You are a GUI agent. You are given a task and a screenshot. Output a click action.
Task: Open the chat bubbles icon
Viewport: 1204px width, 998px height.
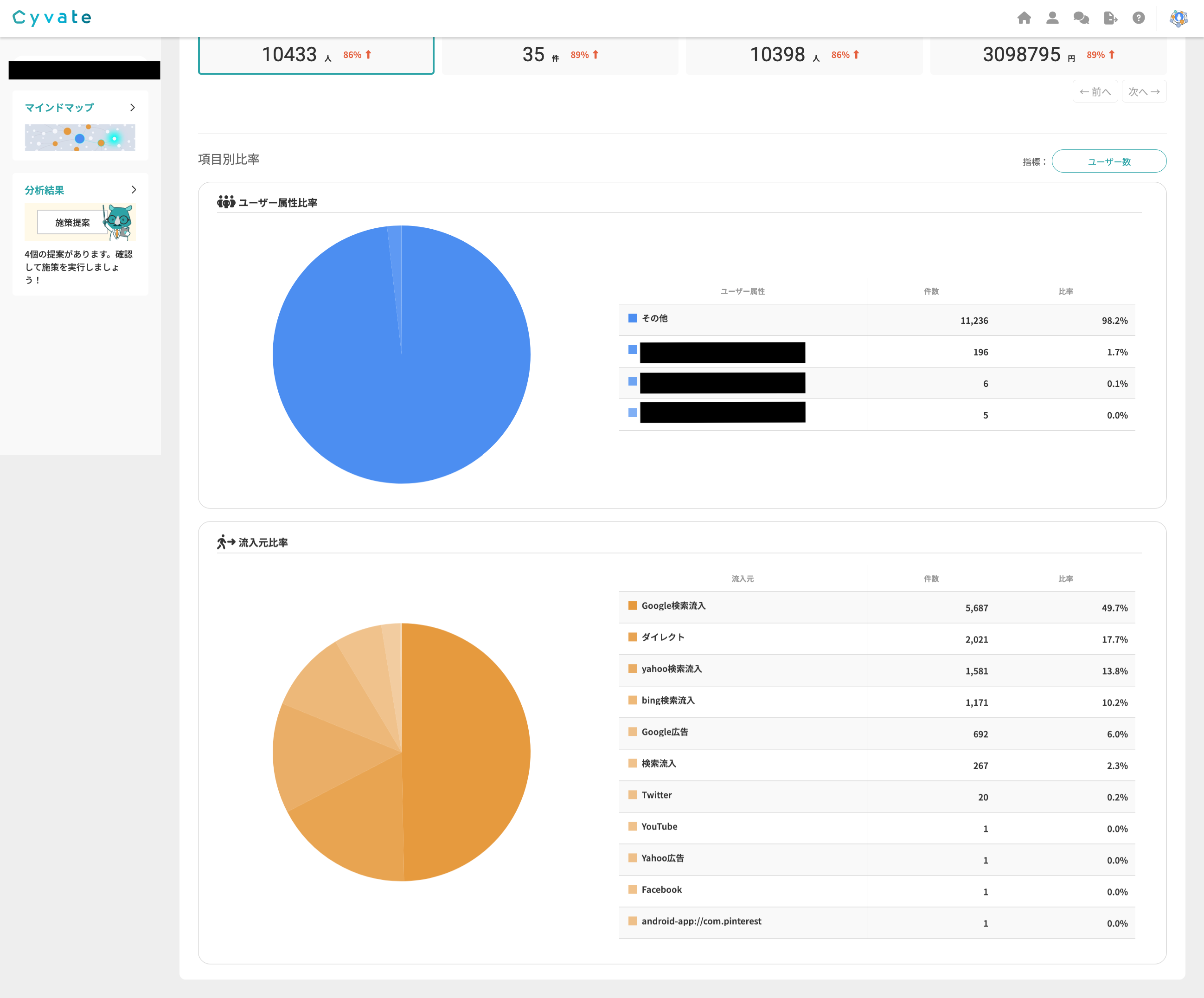1081,18
